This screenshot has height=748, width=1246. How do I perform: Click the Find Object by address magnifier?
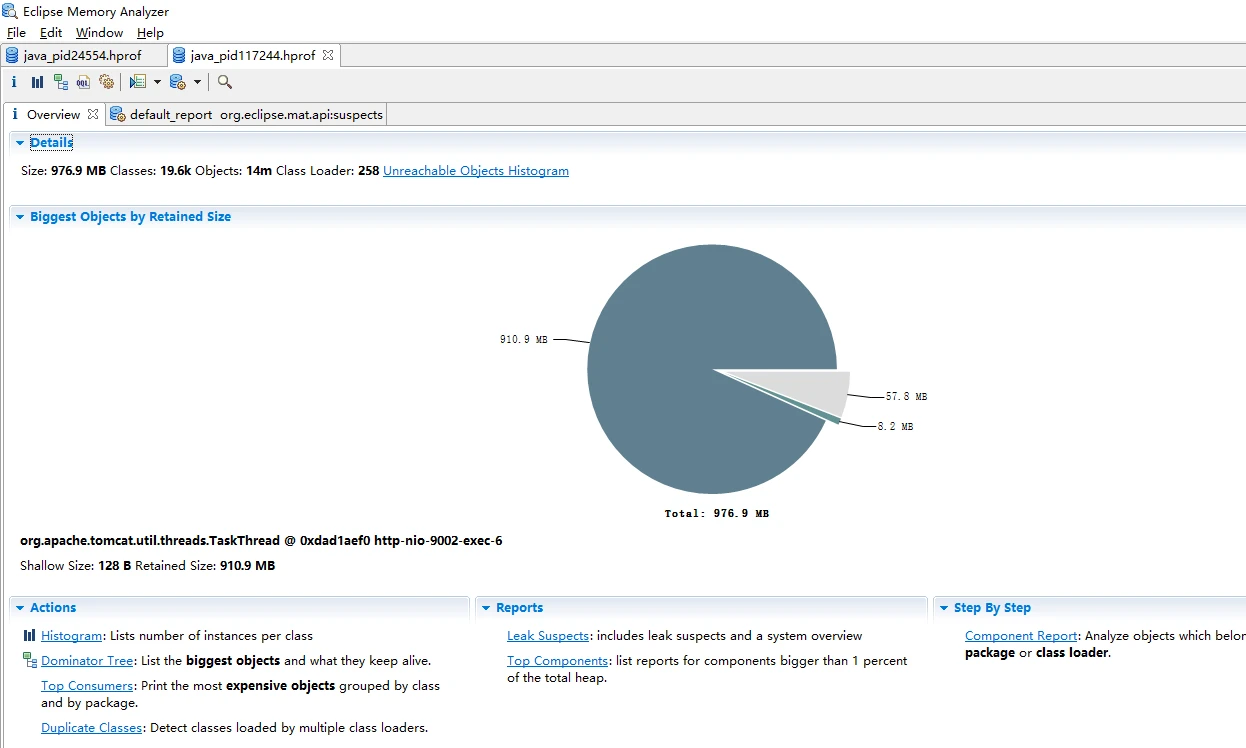(225, 82)
